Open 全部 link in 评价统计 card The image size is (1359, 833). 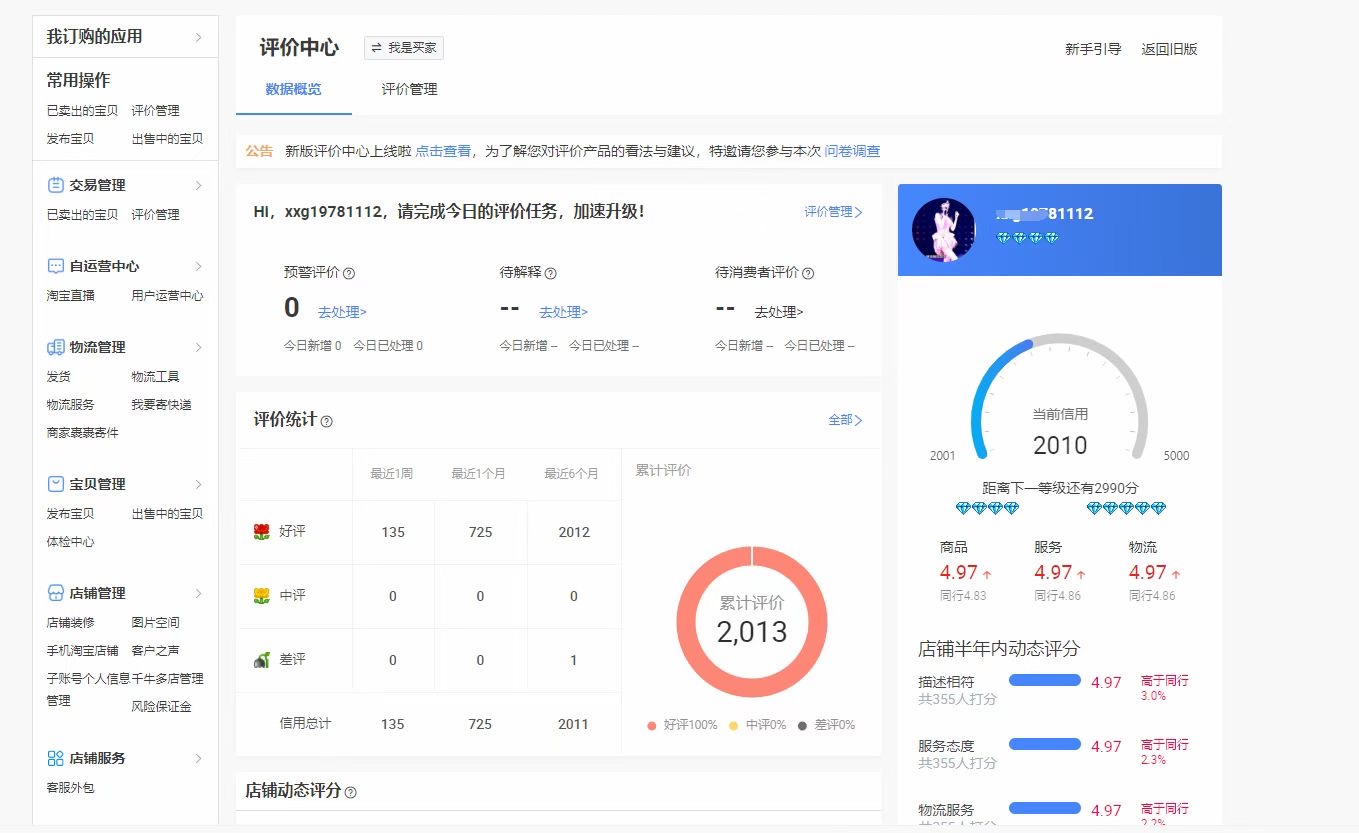click(x=845, y=420)
